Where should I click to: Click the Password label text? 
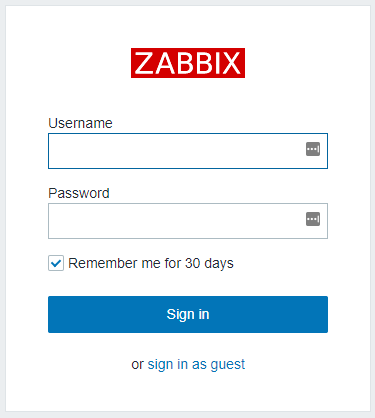pyautogui.click(x=79, y=193)
